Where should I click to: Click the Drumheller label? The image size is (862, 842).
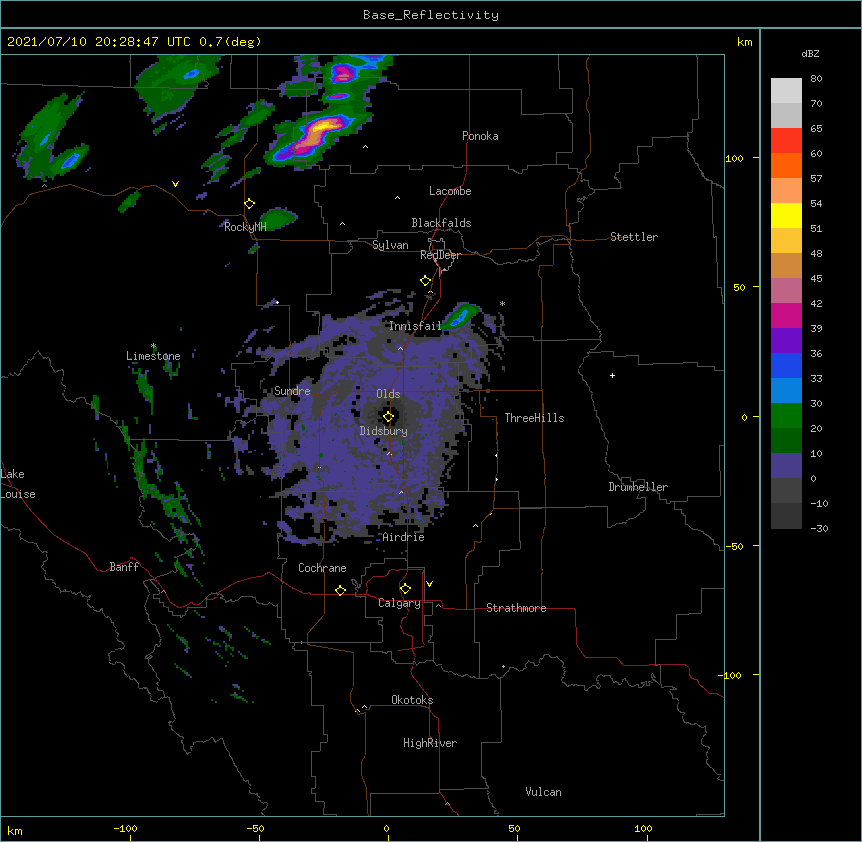click(638, 487)
